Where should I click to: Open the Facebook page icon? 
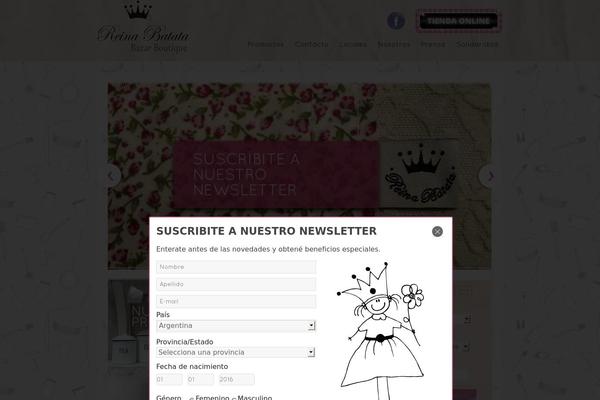[x=396, y=21]
